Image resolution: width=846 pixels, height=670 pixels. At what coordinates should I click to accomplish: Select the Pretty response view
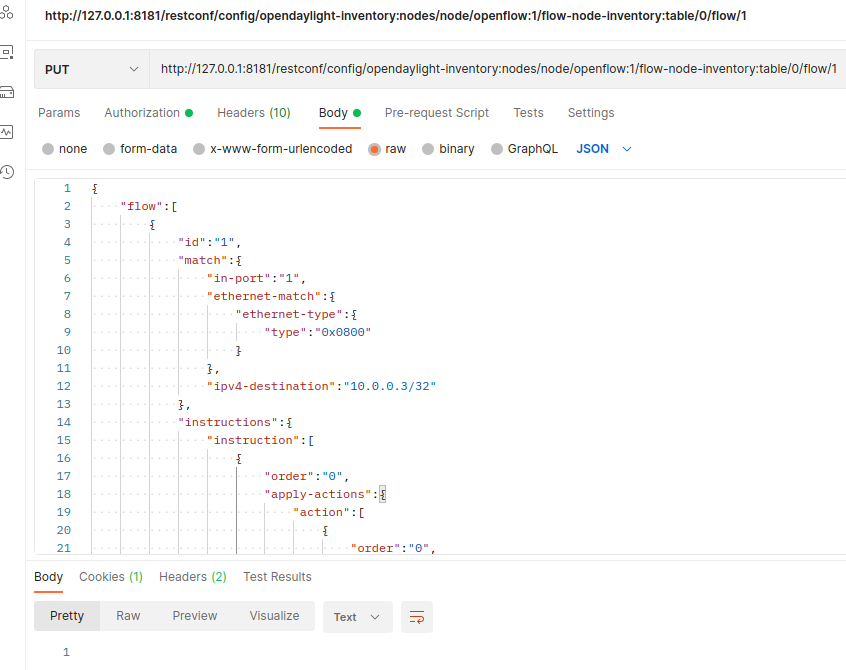pyautogui.click(x=67, y=616)
